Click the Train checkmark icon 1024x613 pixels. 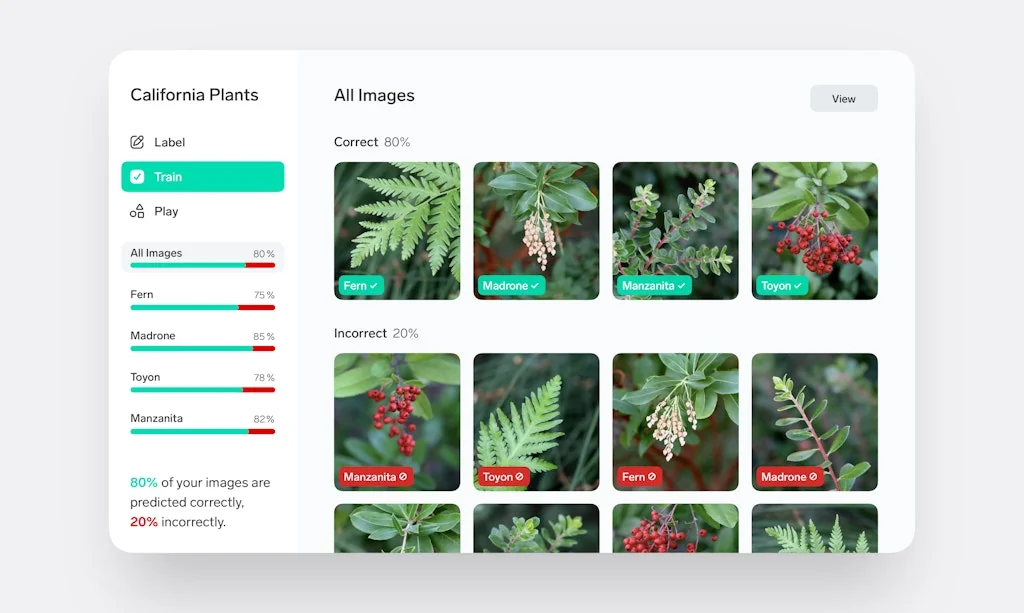137,177
